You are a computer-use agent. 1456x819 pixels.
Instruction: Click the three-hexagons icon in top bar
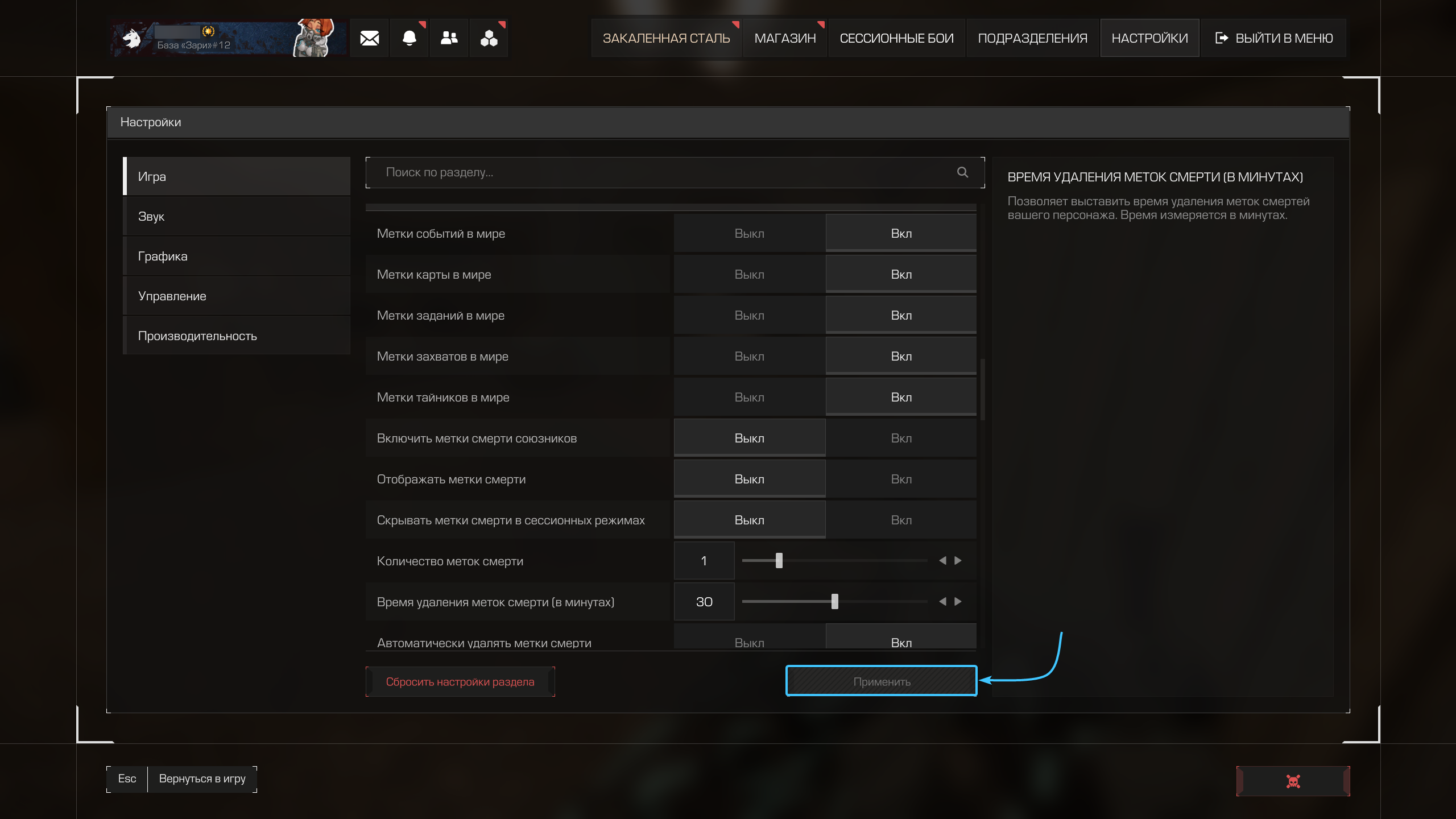489,38
